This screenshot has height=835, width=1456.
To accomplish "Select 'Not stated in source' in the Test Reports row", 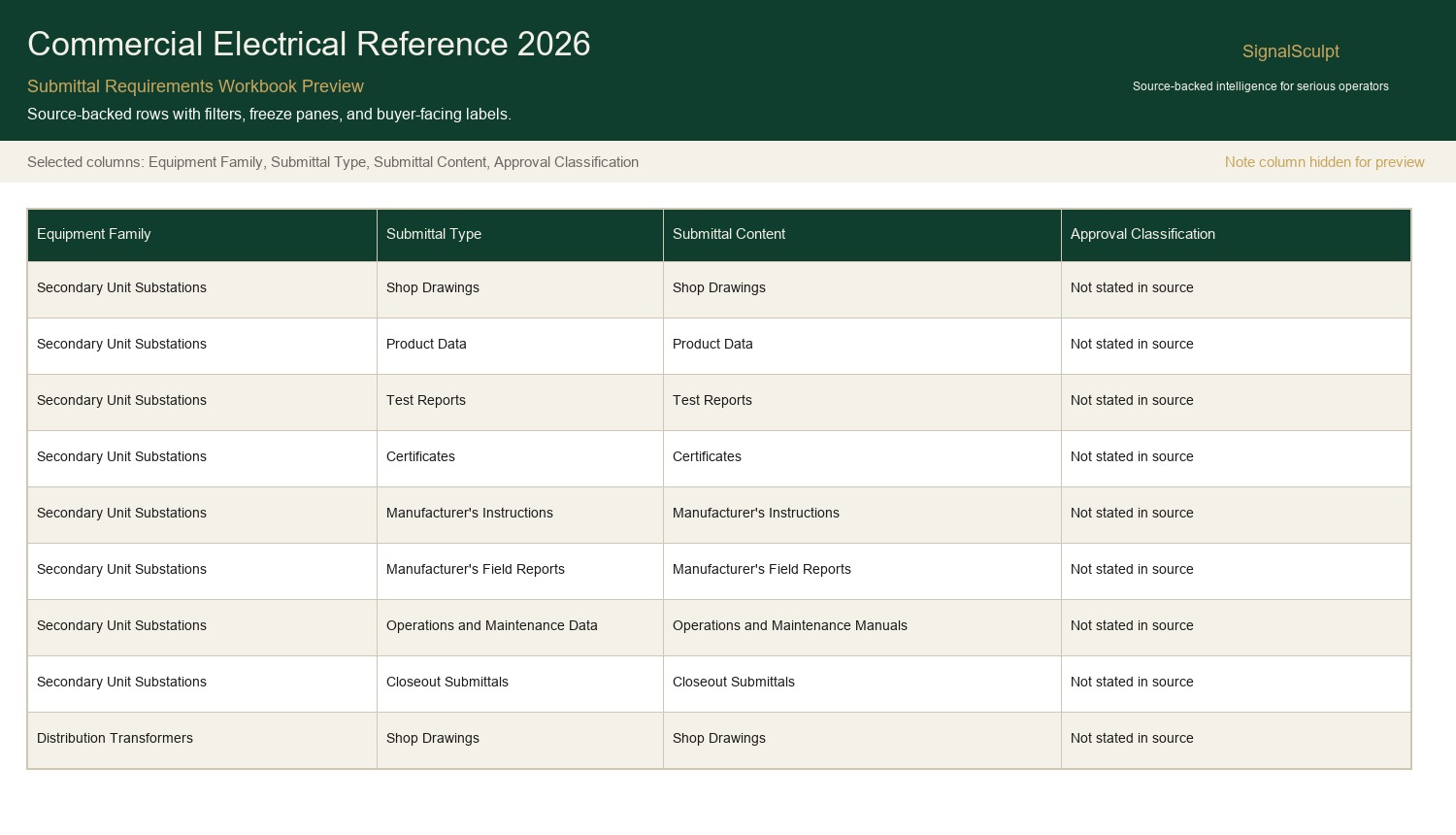I will [1236, 402].
